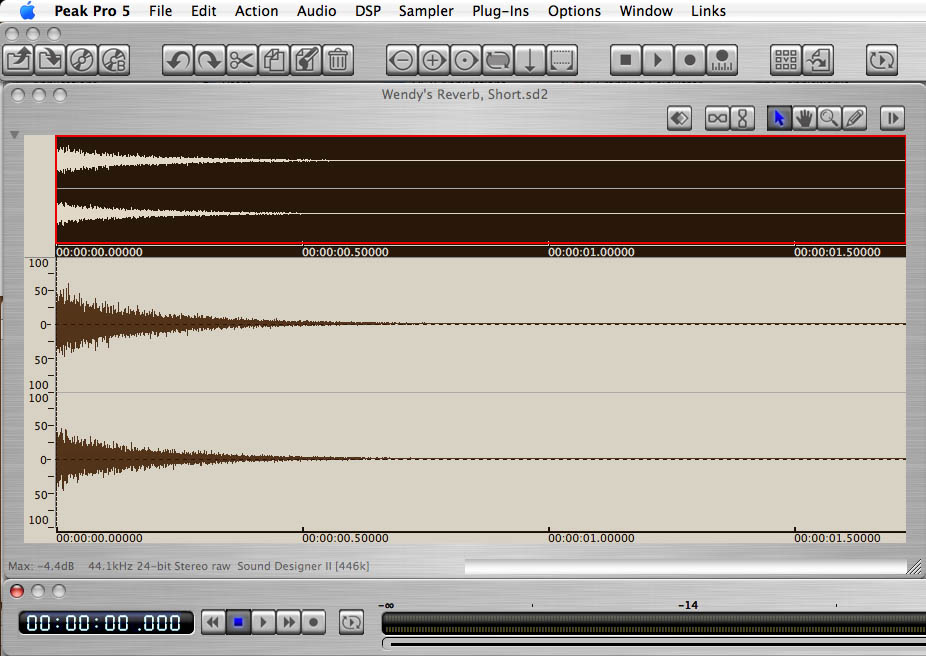Open the File menu
The image size is (926, 656).
tap(161, 11)
